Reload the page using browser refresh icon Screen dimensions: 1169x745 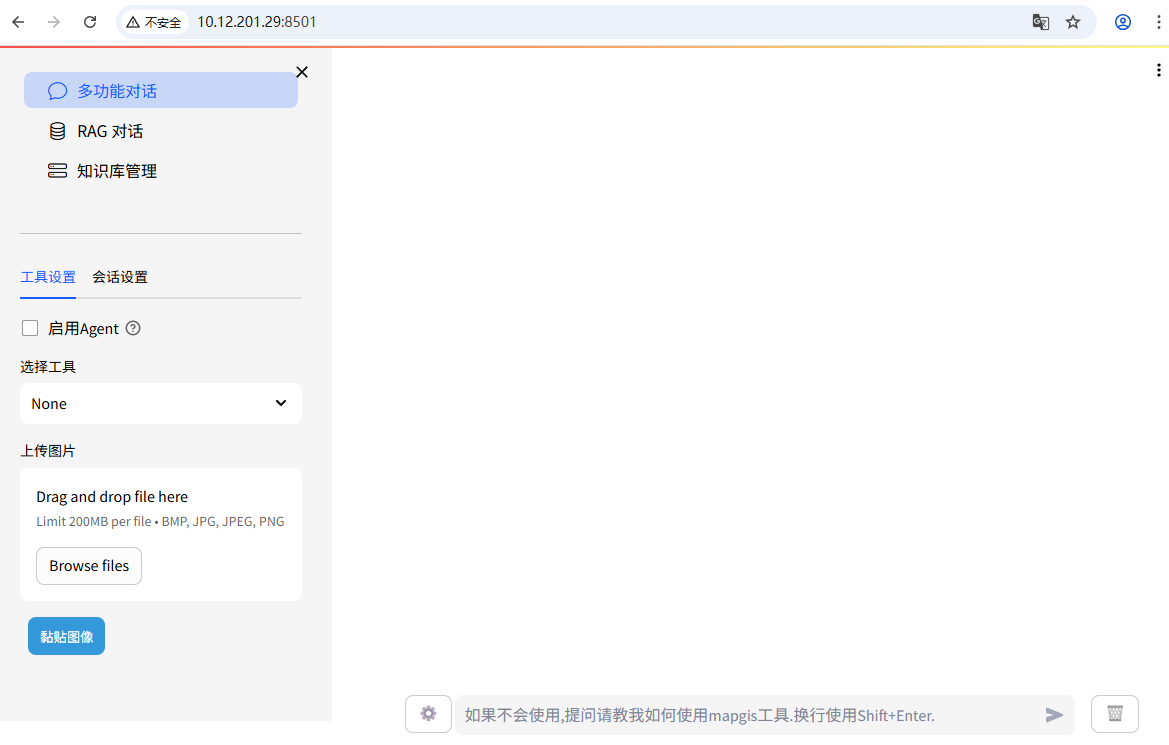[90, 22]
